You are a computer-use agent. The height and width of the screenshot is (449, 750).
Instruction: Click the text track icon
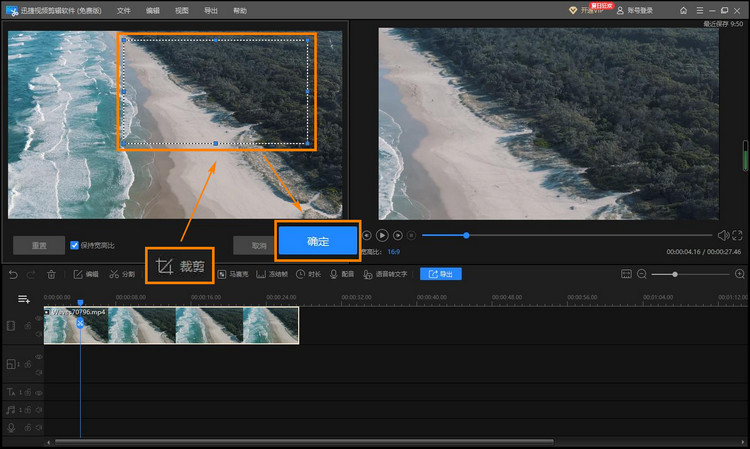[11, 392]
